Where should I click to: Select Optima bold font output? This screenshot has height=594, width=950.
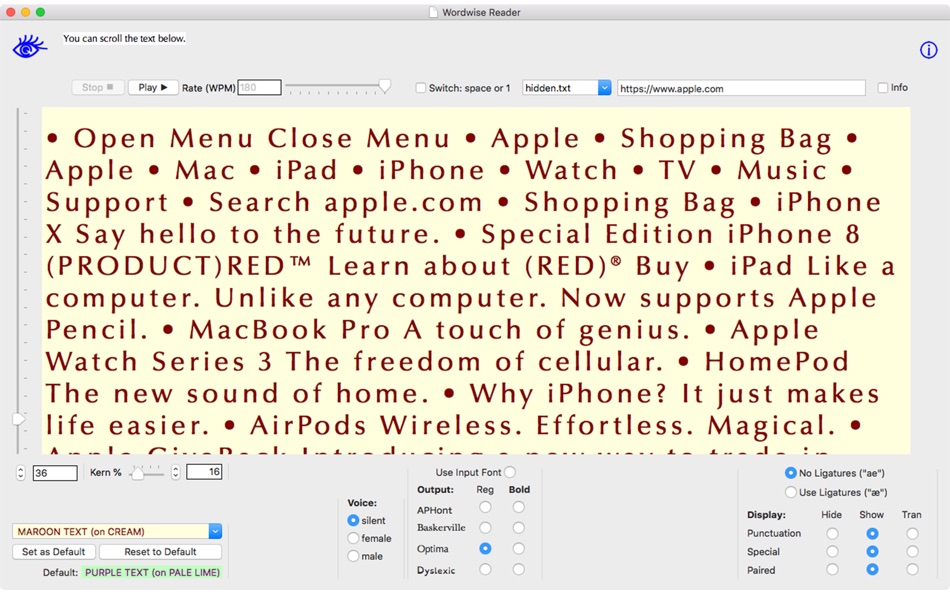(x=519, y=549)
